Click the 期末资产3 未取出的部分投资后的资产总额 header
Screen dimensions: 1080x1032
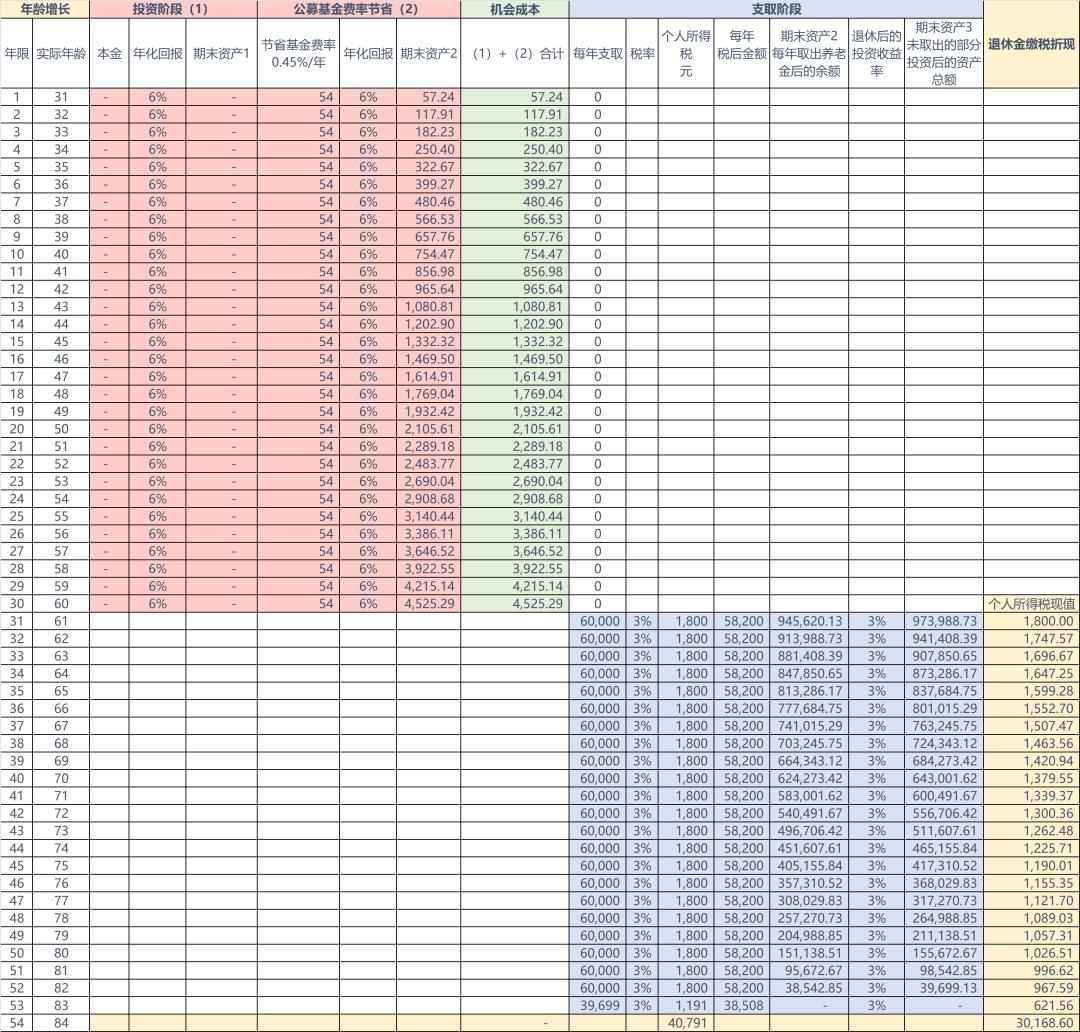944,54
